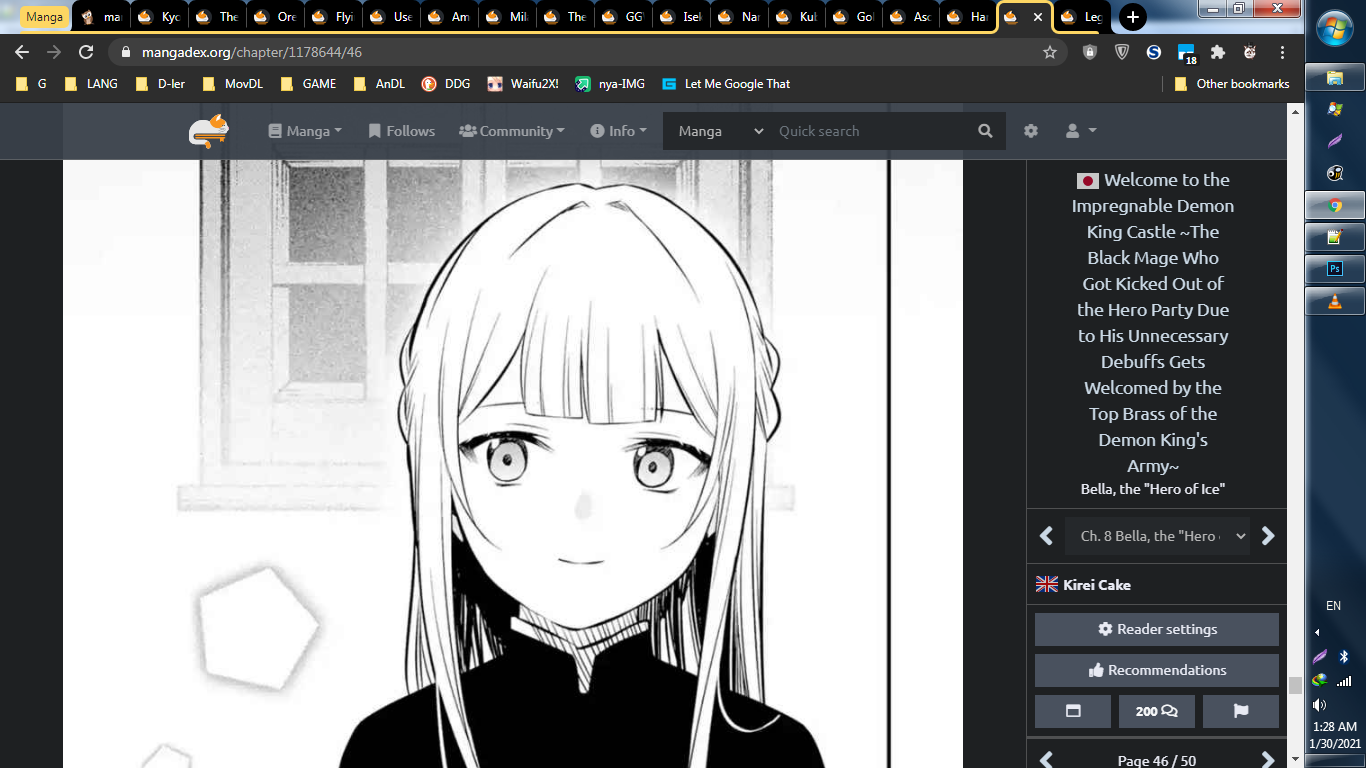1366x768 pixels.
Task: Click the browser Back button
Action: [x=22, y=52]
